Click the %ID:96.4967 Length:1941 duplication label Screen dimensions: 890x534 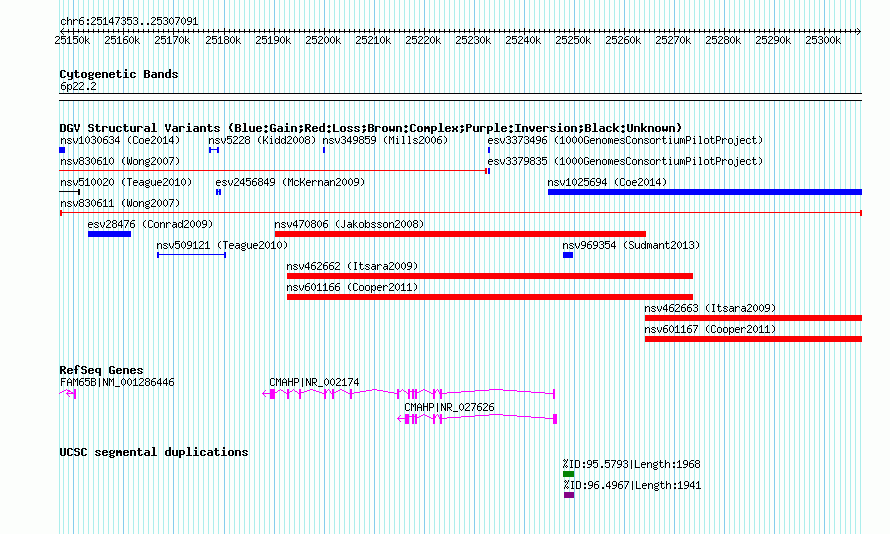click(x=632, y=485)
